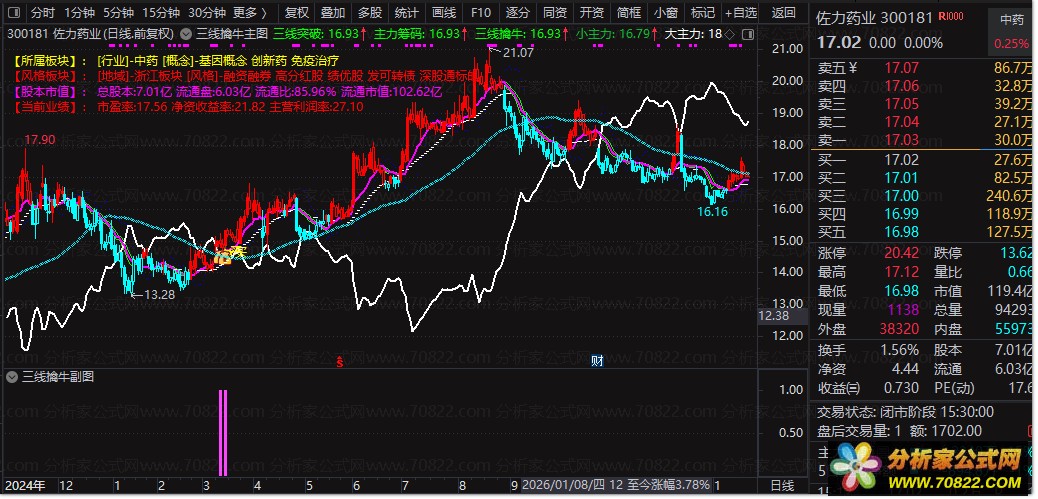Click the 涨停 value 20.42
Image resolution: width=1038 pixels, height=499 pixels.
click(902, 253)
